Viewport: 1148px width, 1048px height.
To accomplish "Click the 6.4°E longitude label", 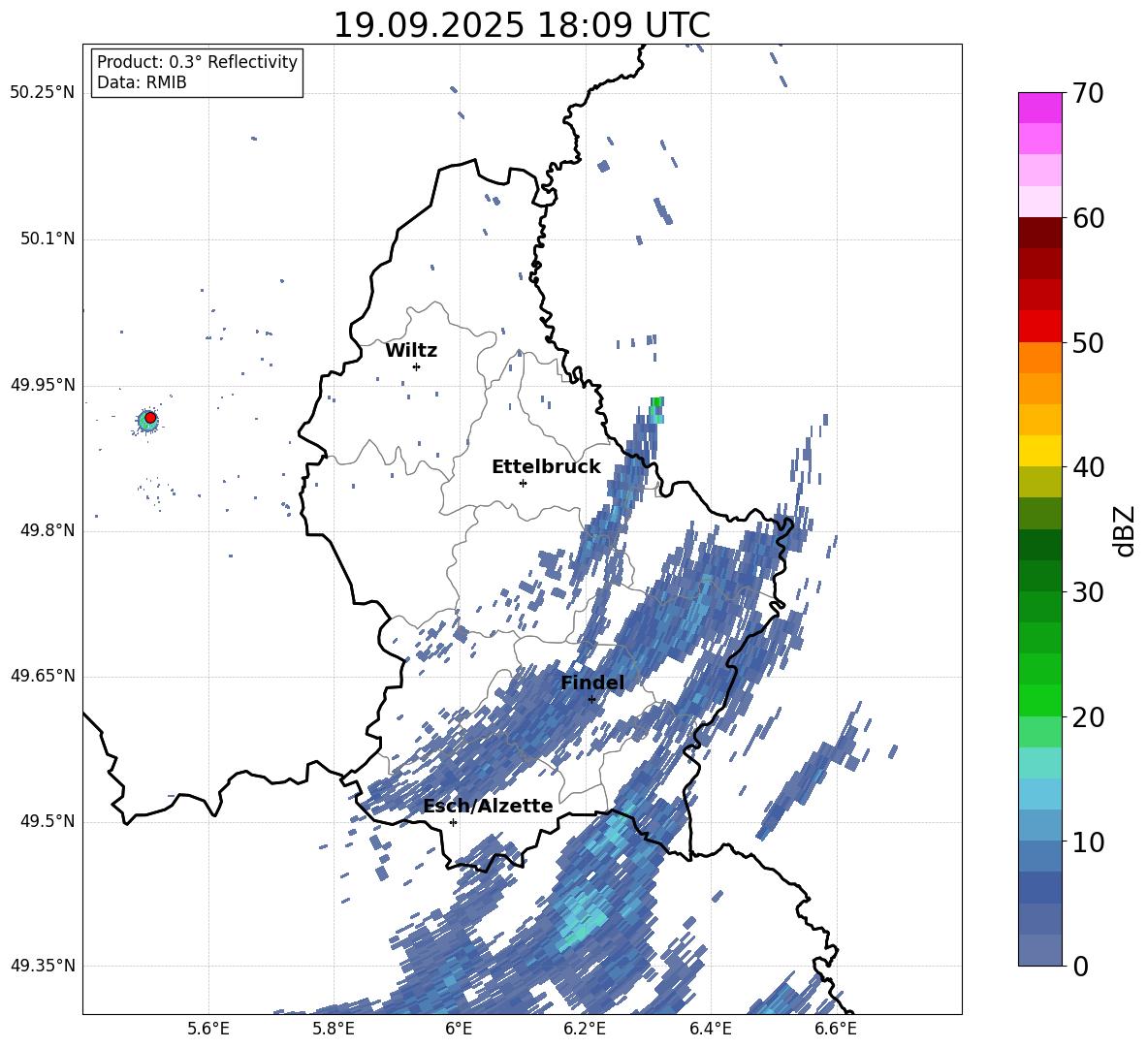I will click(710, 1029).
